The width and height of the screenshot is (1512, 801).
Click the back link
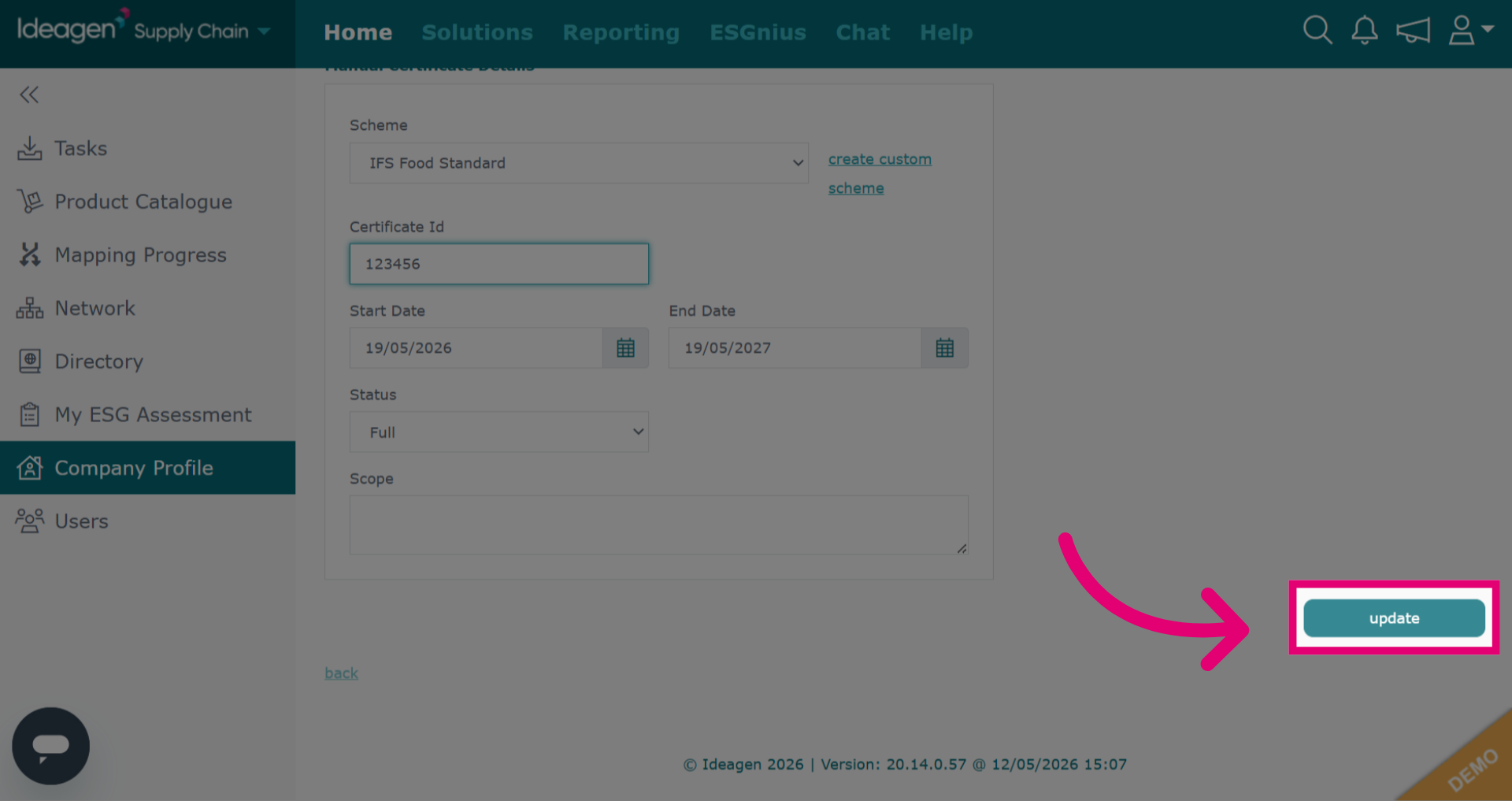(341, 673)
